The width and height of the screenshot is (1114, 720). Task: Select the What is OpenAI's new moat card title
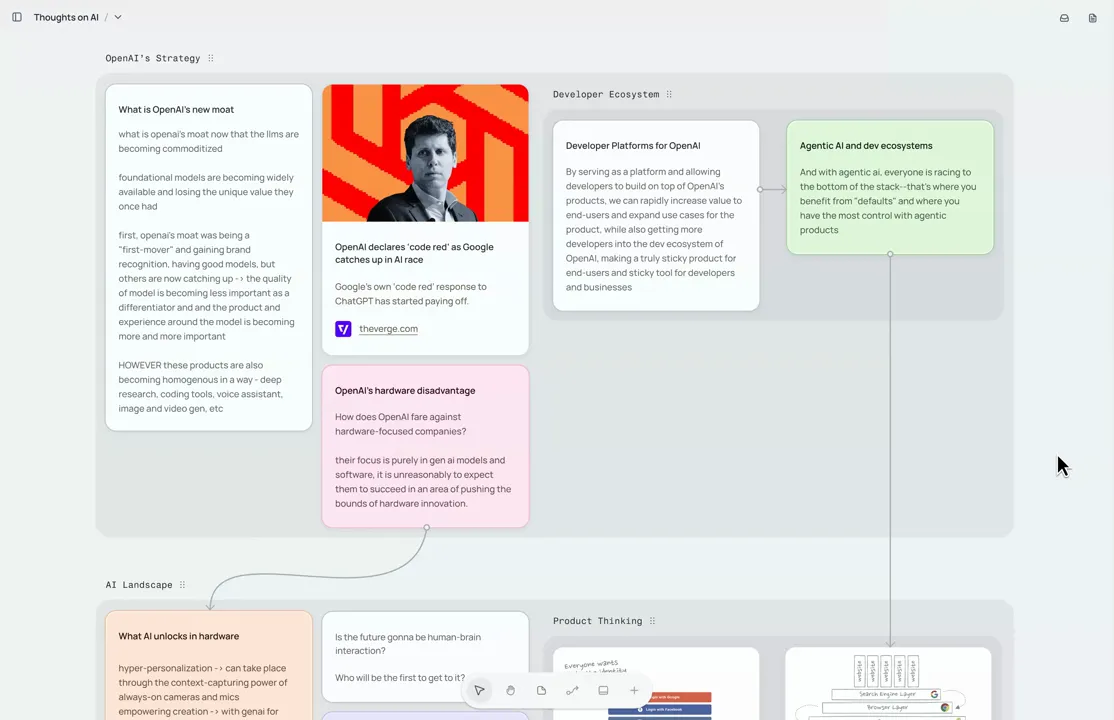tap(176, 109)
